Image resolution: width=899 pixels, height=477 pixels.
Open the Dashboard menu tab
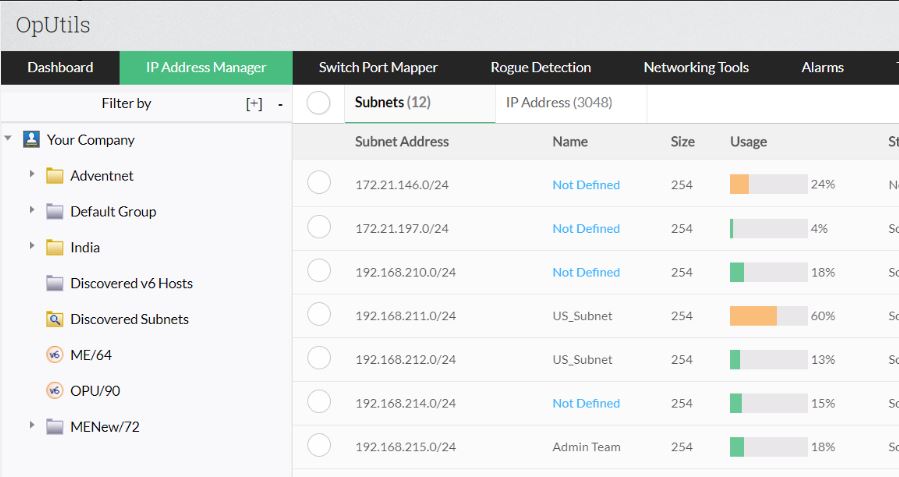tap(60, 68)
